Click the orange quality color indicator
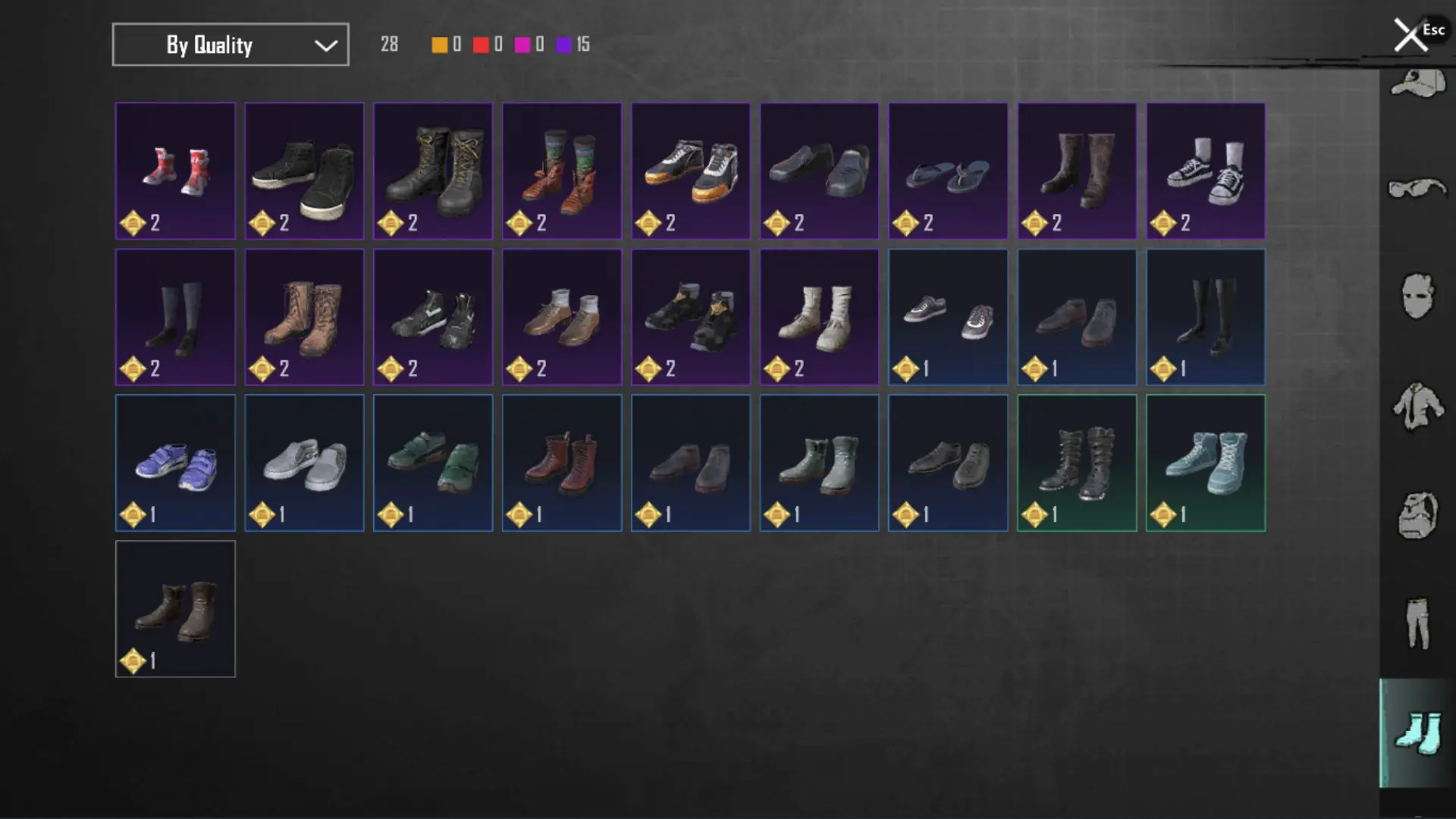The height and width of the screenshot is (819, 1456). [439, 45]
